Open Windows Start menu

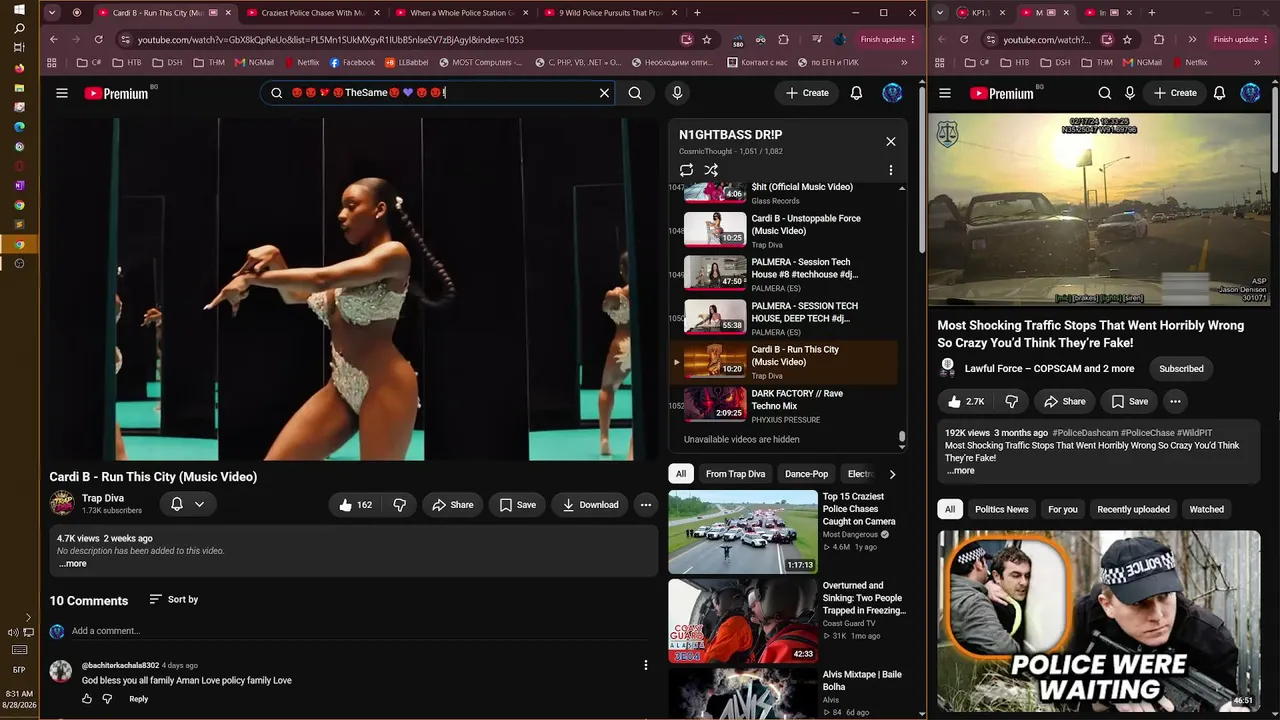(x=19, y=10)
